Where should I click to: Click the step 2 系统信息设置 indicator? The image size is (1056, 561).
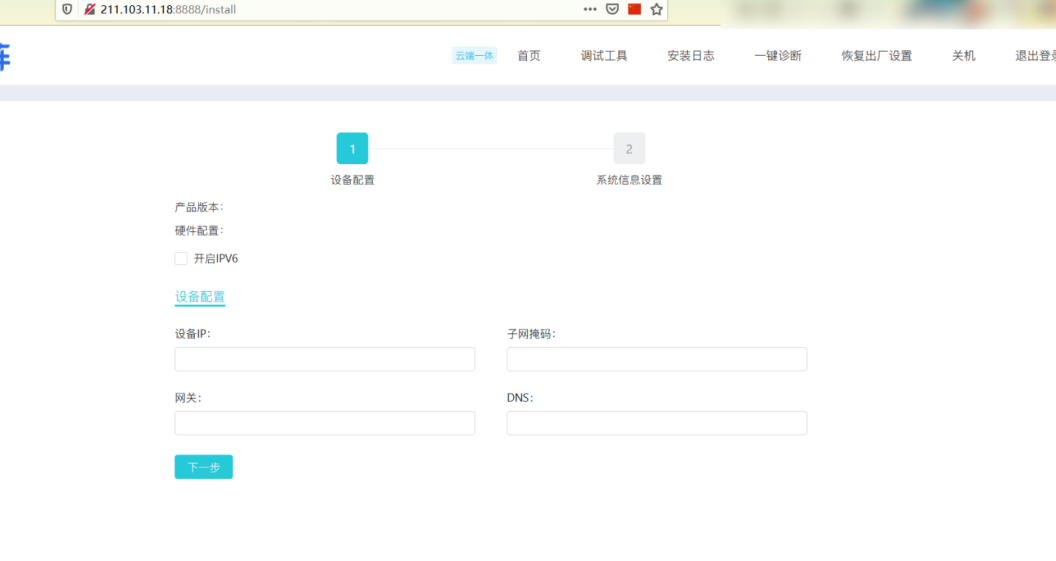(x=629, y=149)
